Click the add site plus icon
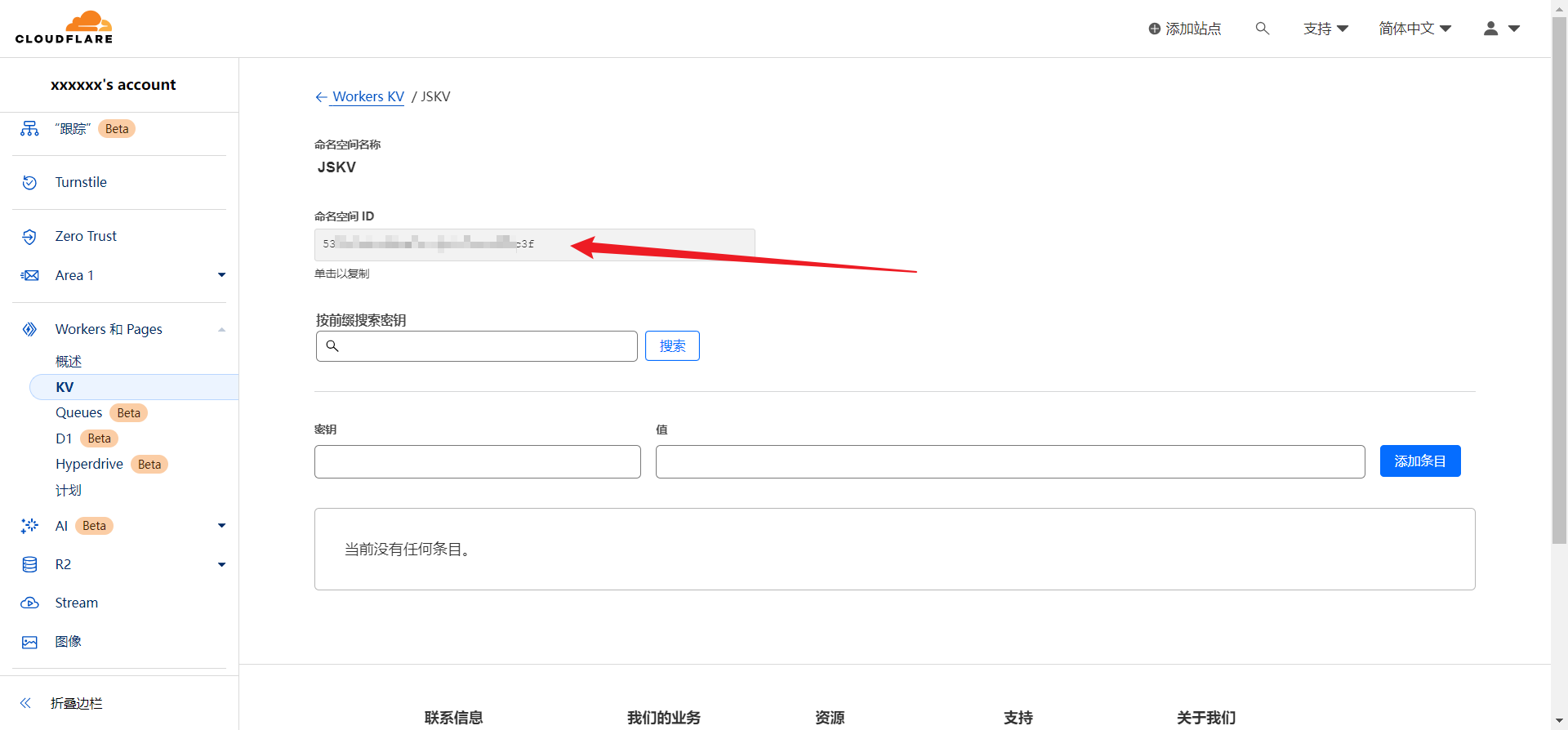The image size is (1568, 730). point(1154,29)
